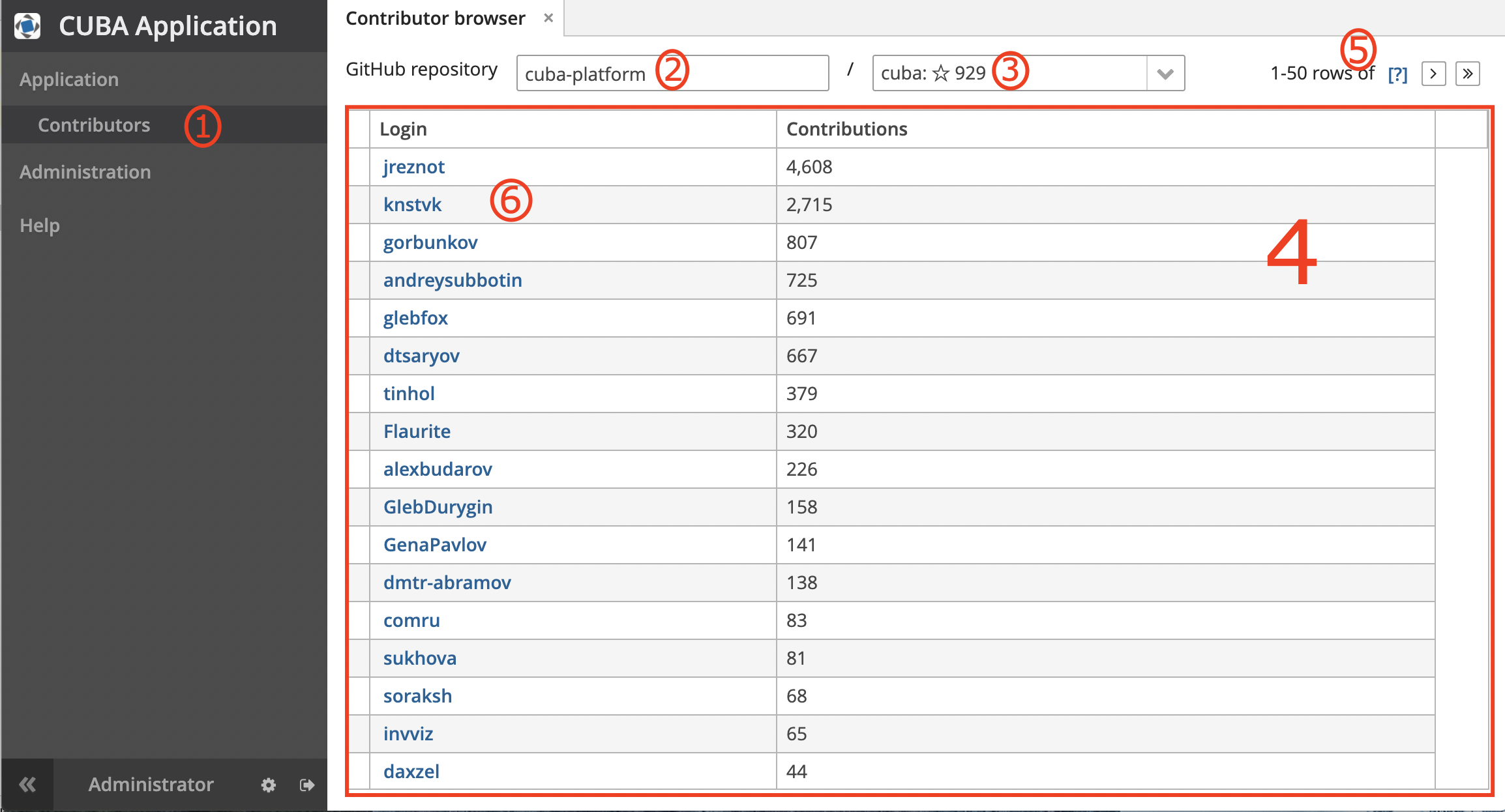
Task: Click the CUBA Application logo icon
Action: click(x=27, y=26)
